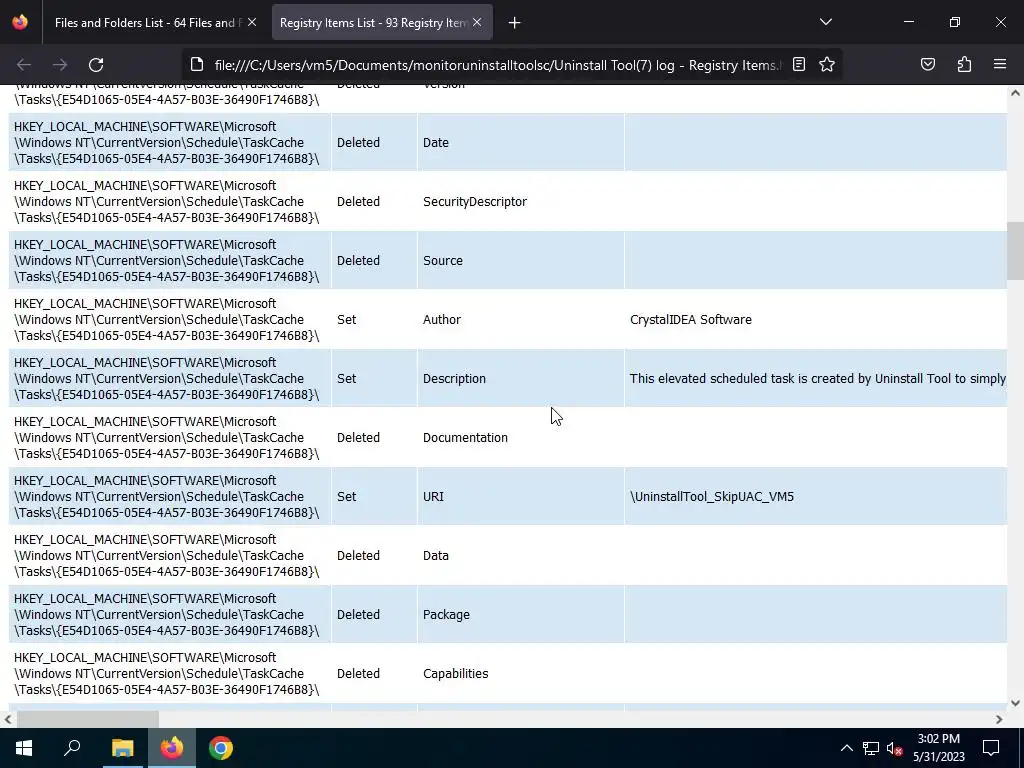Expand the list all tabs chevron
Viewport: 1024px width, 768px height.
click(826, 22)
